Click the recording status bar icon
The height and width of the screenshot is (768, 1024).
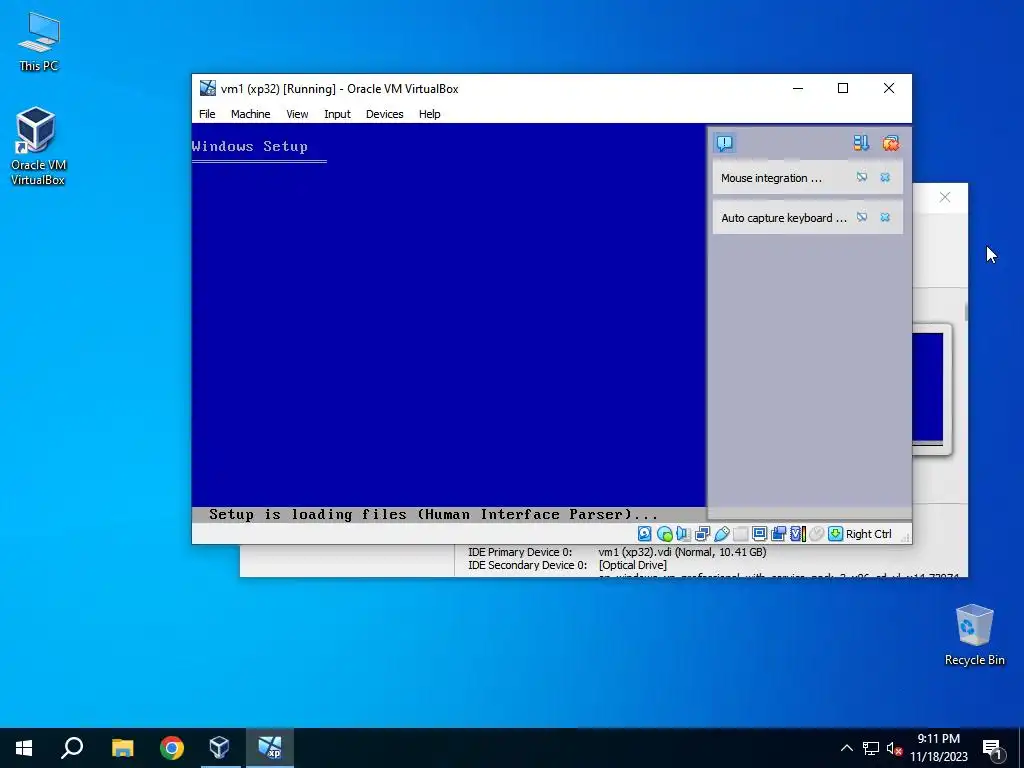coord(778,534)
